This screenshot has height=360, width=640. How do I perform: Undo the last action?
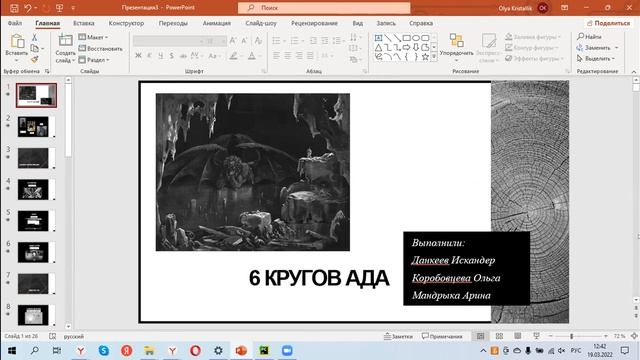click(x=27, y=8)
